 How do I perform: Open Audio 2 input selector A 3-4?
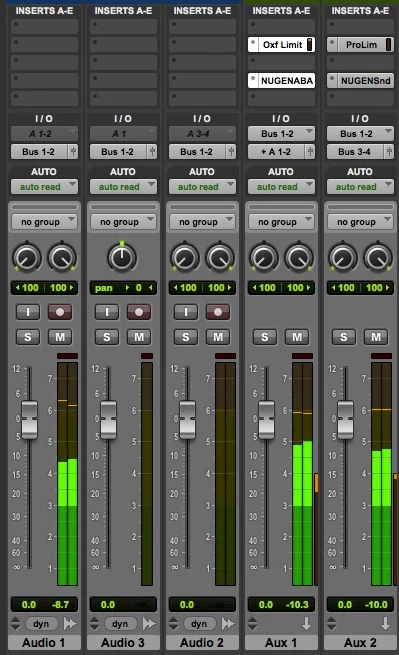(x=202, y=134)
